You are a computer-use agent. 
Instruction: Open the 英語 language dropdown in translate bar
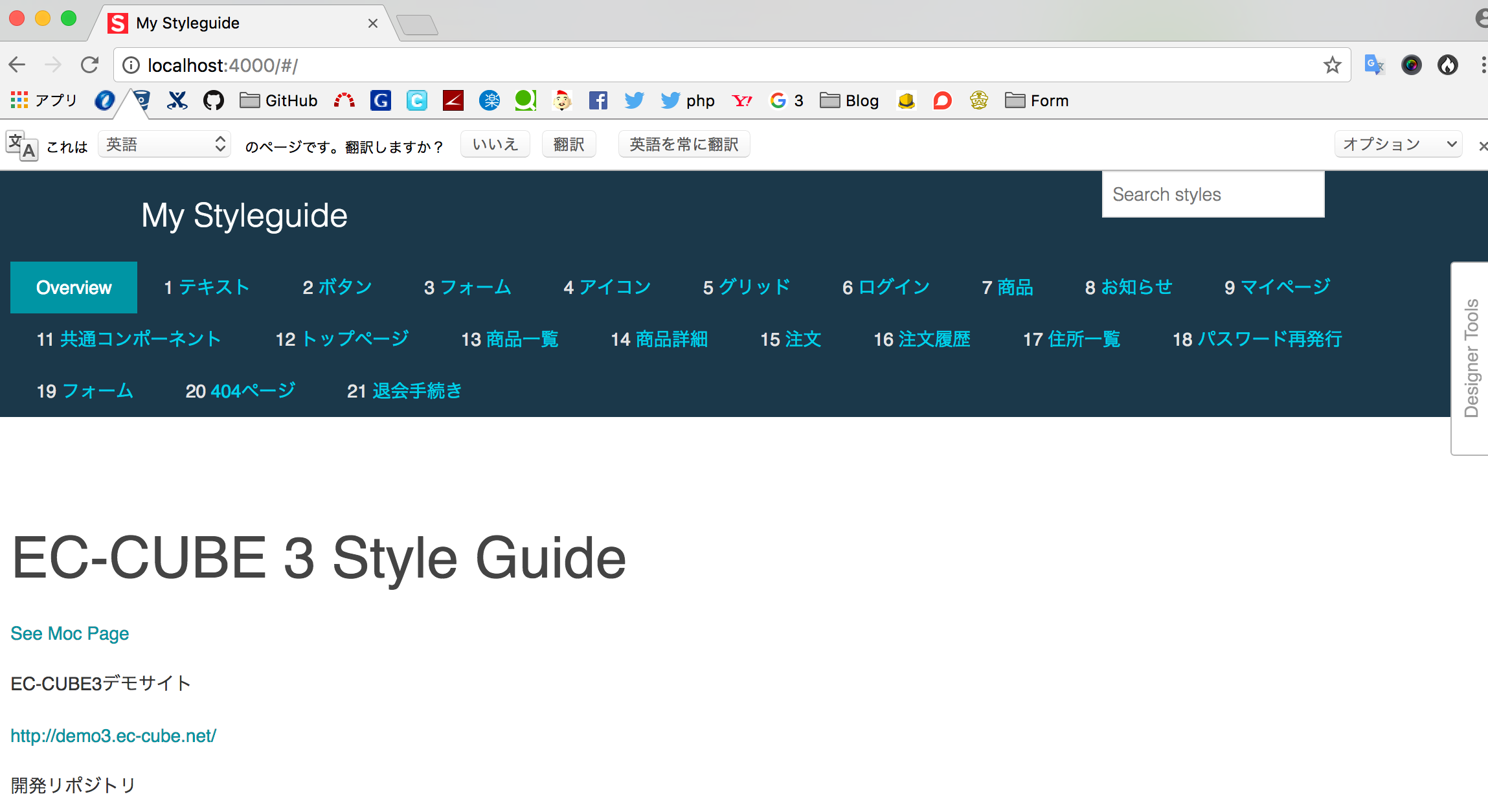point(164,144)
